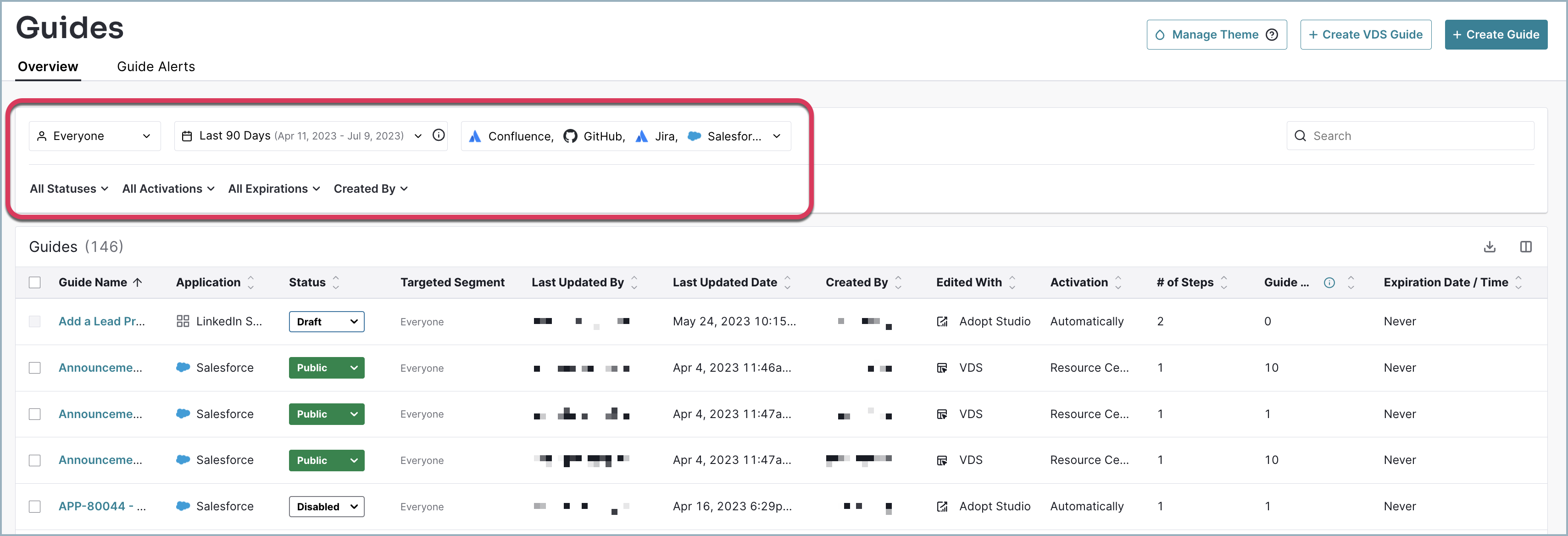Viewport: 1568px width, 536px height.
Task: Click Guide Name ascending sort arrow
Action: 138,283
